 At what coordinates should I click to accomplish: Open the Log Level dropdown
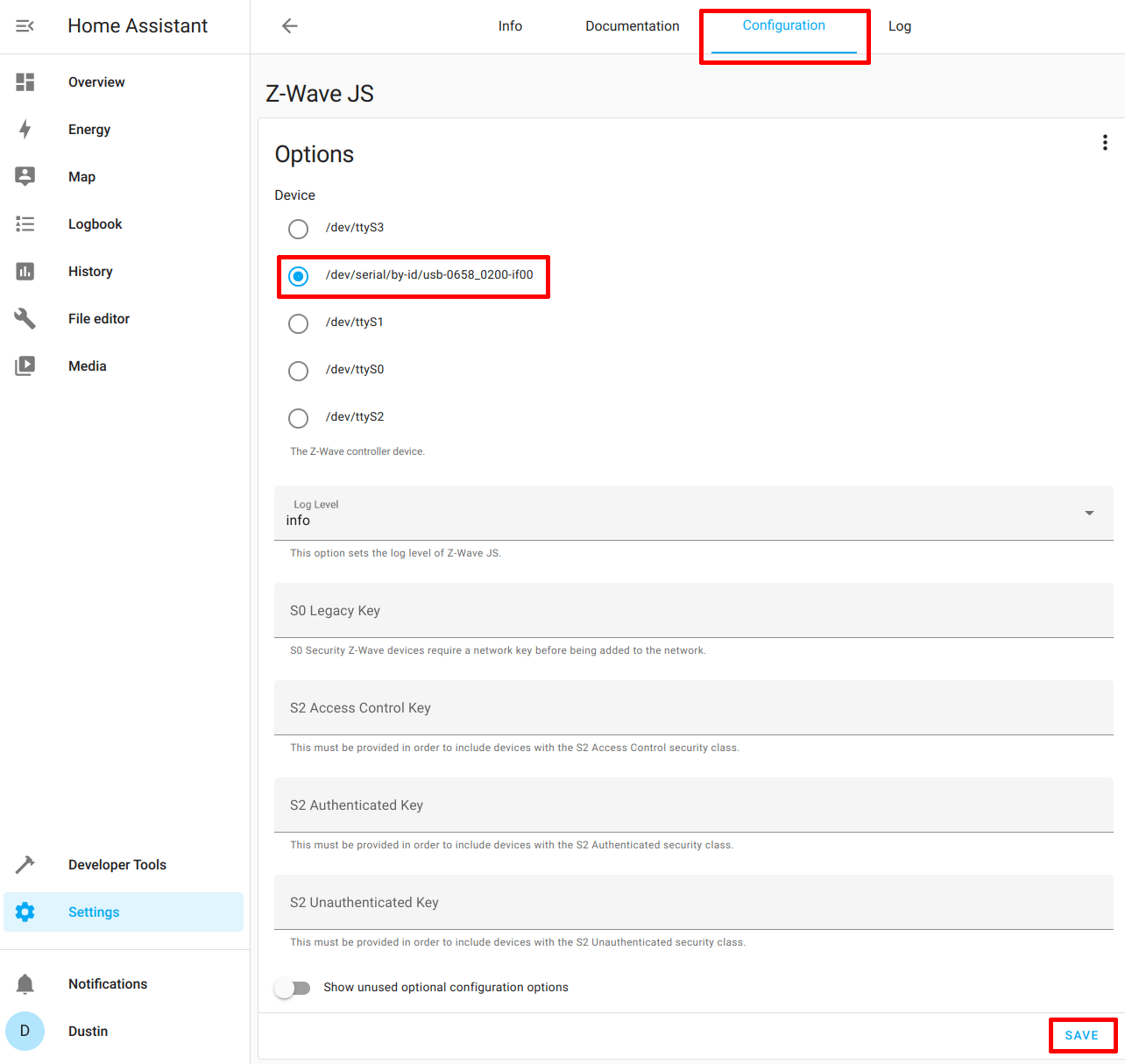(1089, 513)
